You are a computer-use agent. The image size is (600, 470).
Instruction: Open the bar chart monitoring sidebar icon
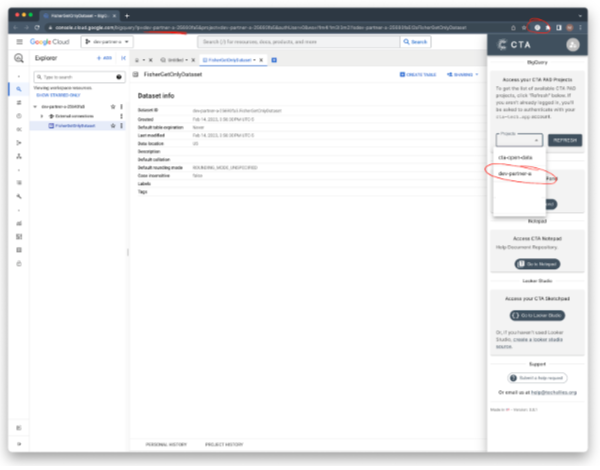tap(19, 223)
